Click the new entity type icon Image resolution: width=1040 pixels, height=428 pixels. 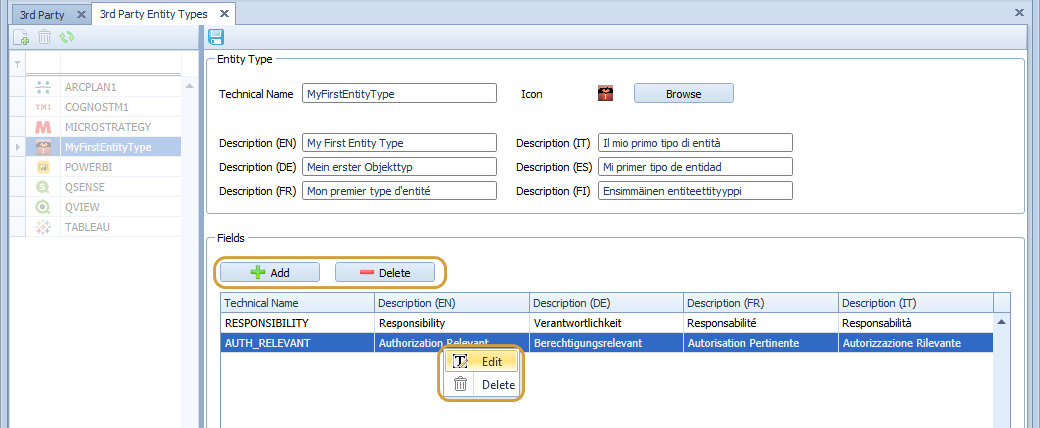[x=21, y=37]
